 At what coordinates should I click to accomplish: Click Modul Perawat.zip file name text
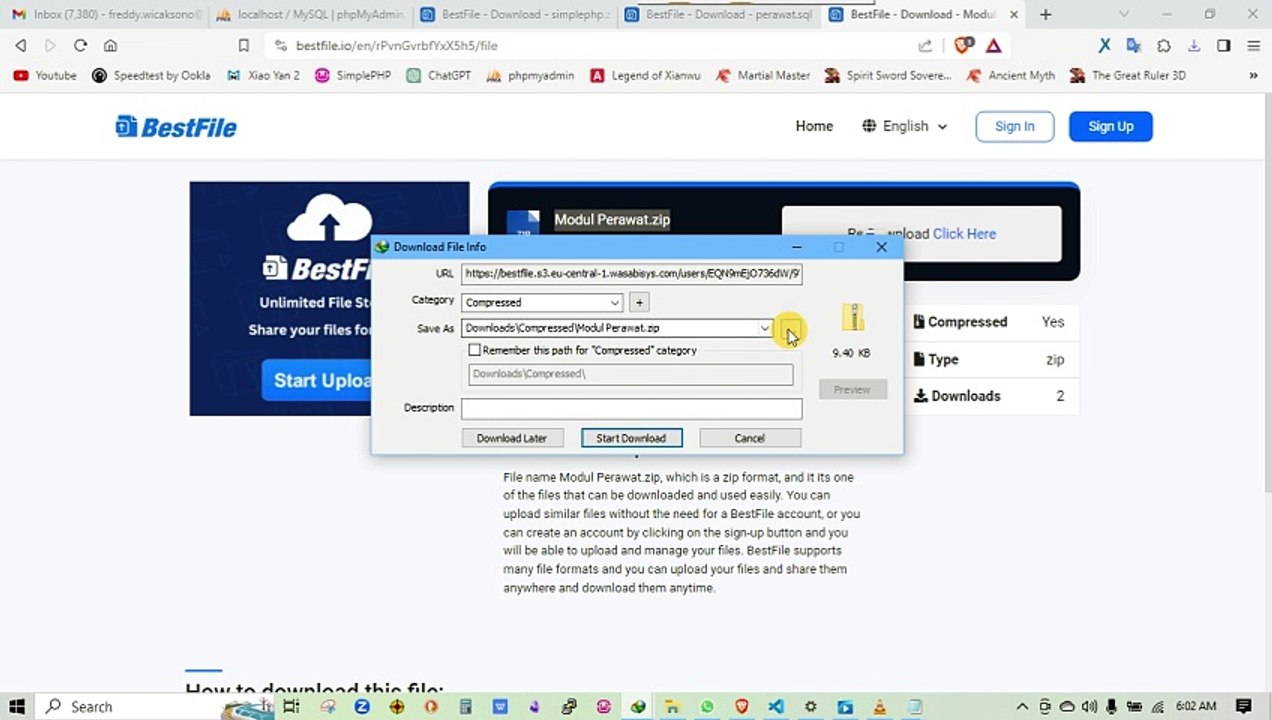612,220
